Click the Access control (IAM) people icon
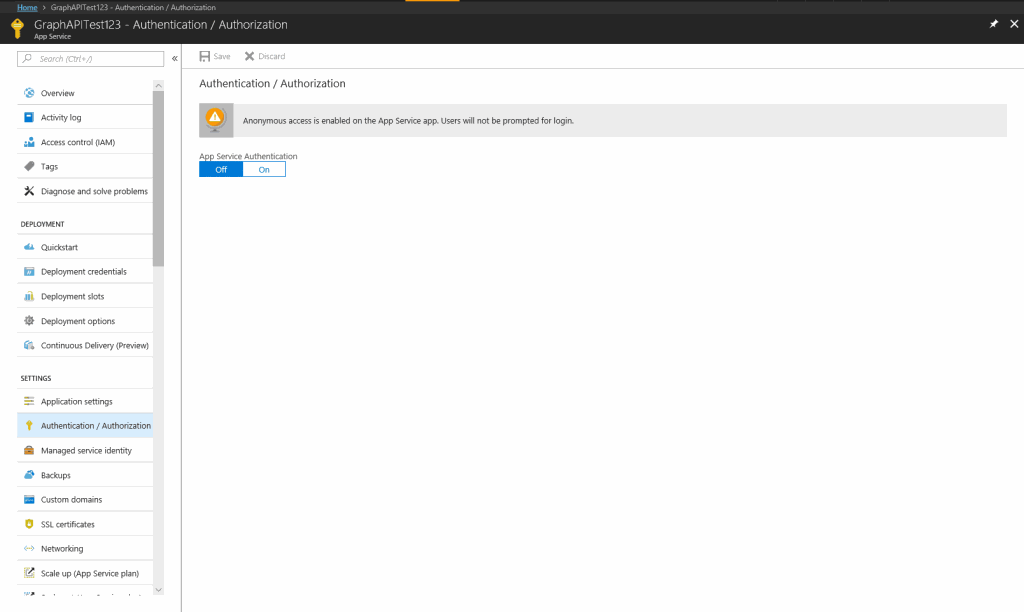The height and width of the screenshot is (612, 1024). [29, 142]
